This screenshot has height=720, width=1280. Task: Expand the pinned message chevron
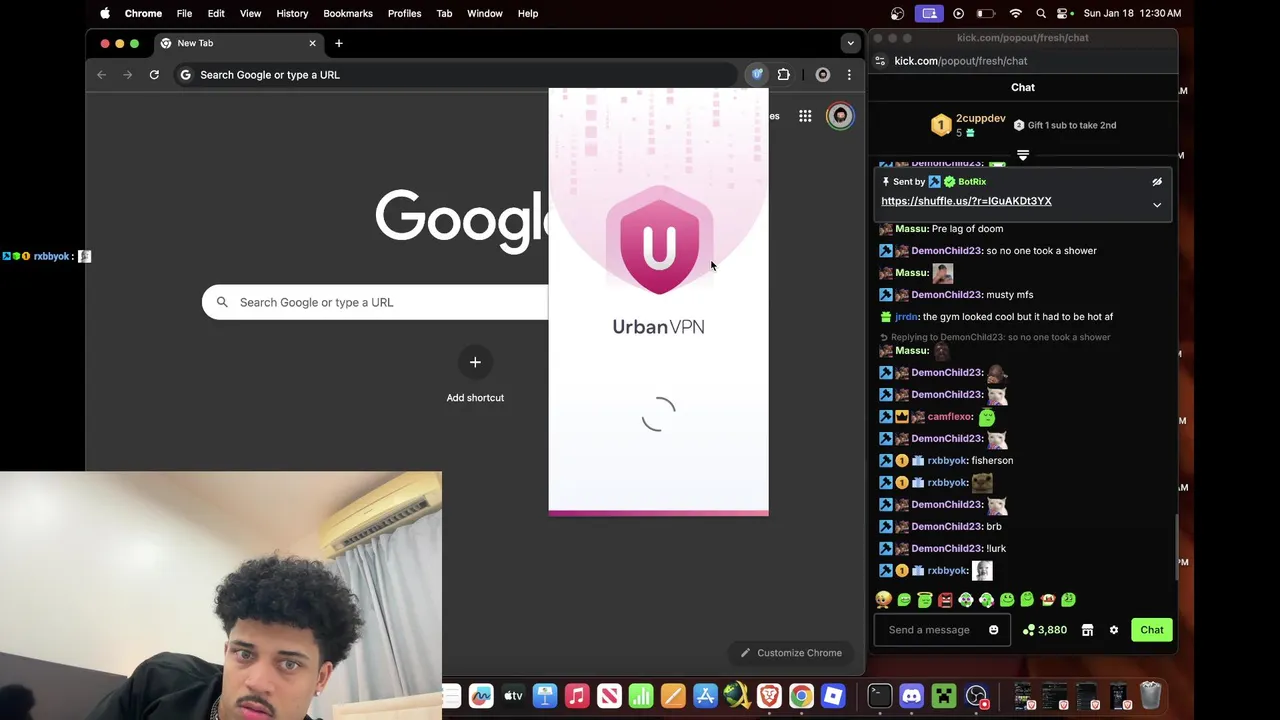coord(1157,205)
